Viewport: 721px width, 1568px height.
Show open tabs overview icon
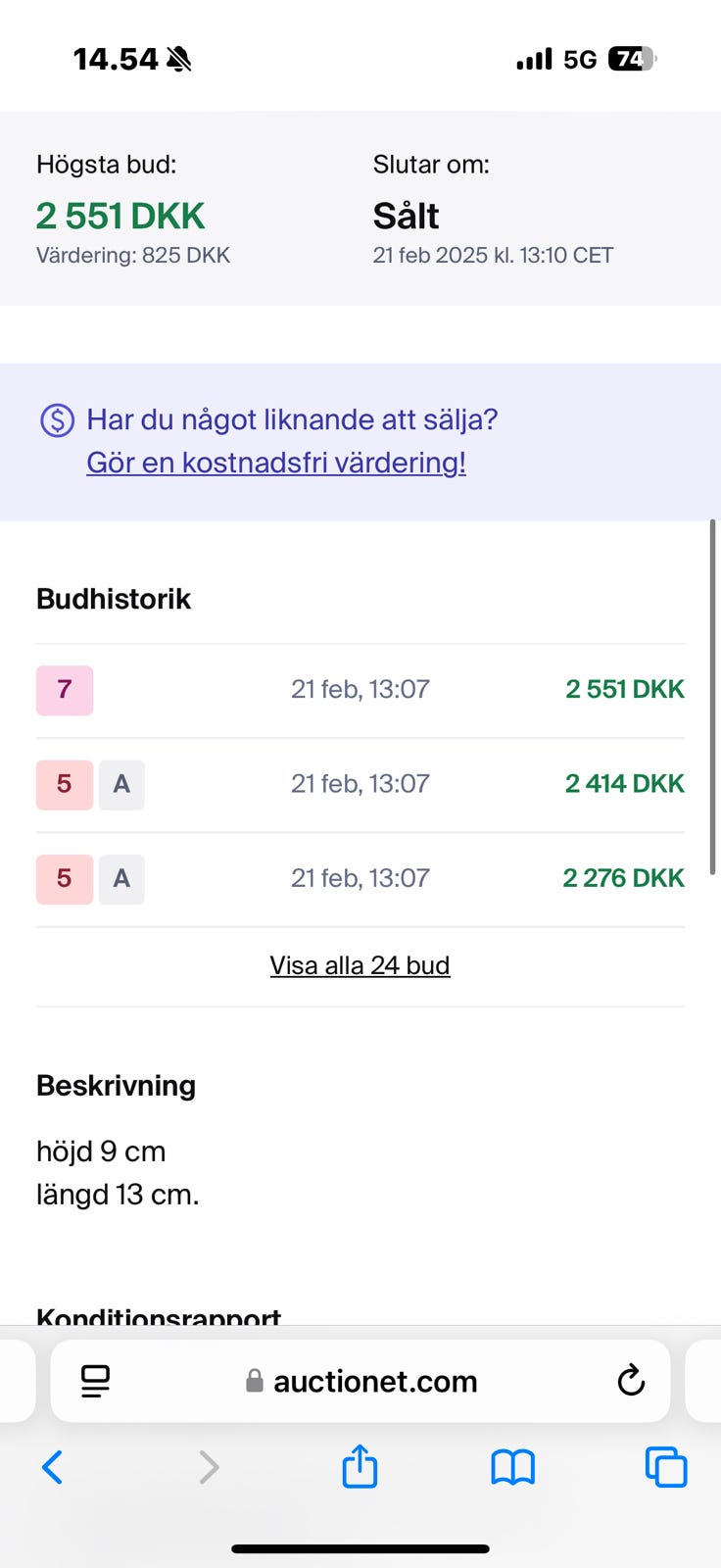tap(665, 1467)
